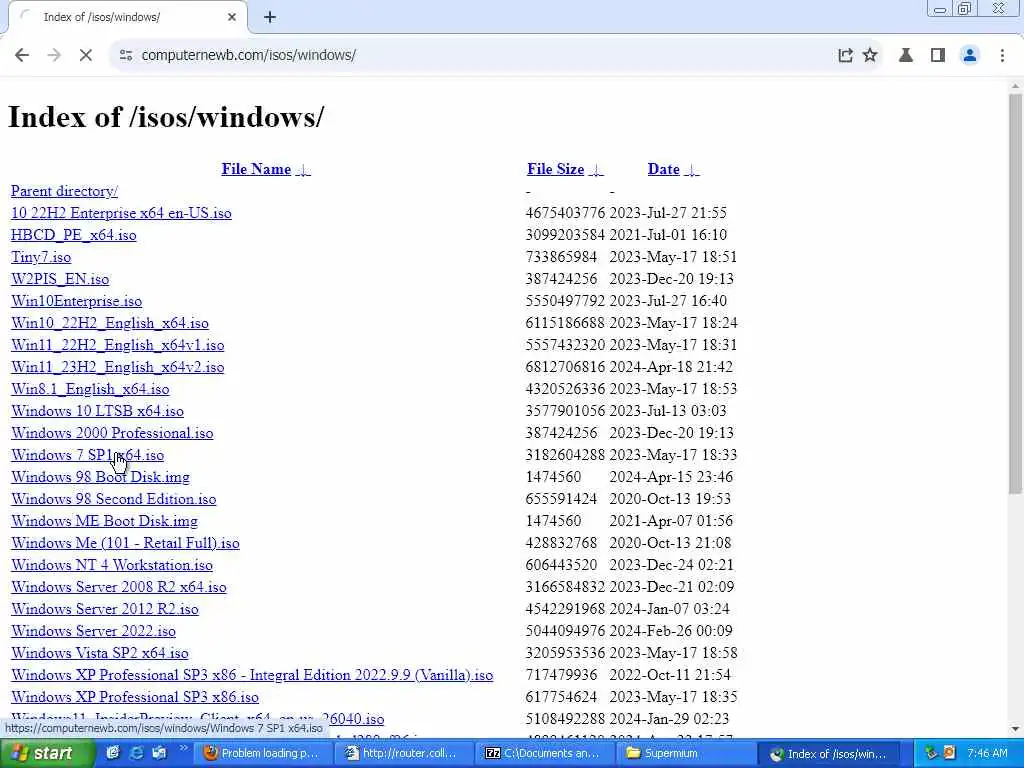Click Windows 98 Second Edition.iso
Image resolution: width=1024 pixels, height=768 pixels.
[114, 499]
